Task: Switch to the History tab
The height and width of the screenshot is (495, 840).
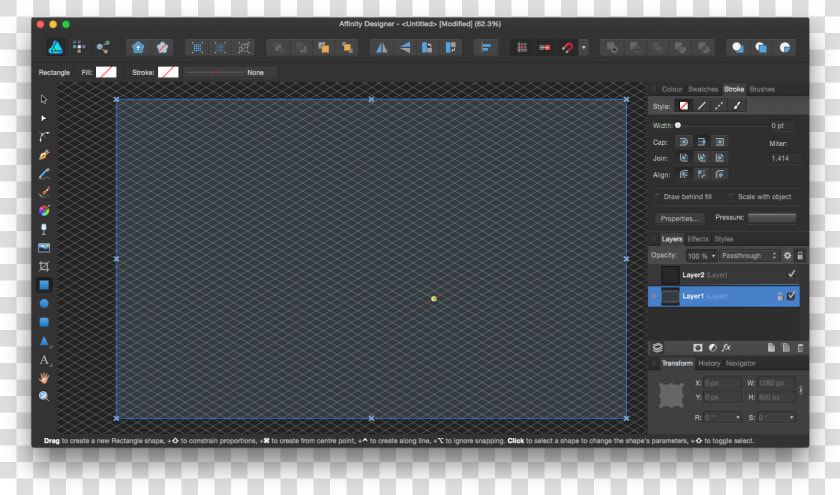Action: (709, 363)
